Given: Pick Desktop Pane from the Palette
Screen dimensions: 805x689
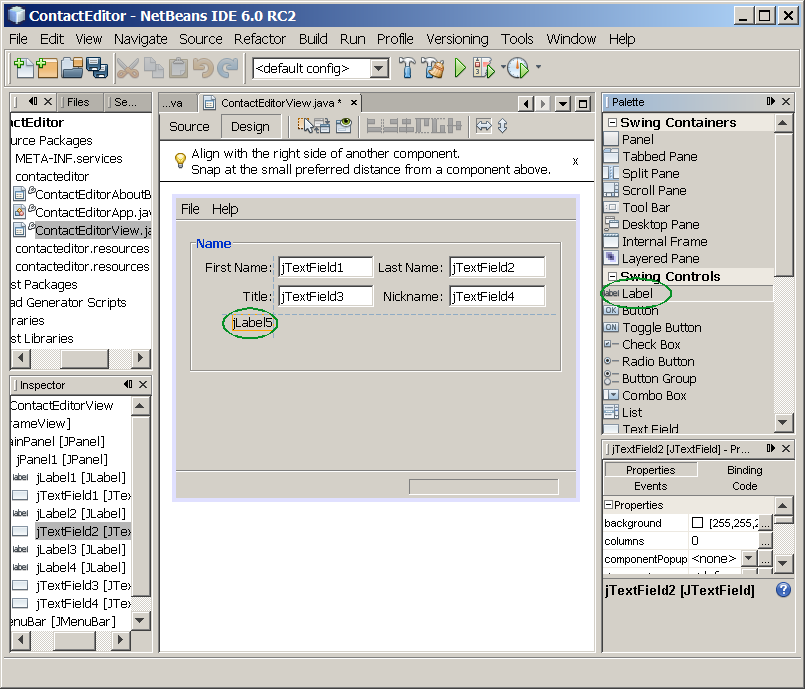Looking at the screenshot, I should [661, 224].
